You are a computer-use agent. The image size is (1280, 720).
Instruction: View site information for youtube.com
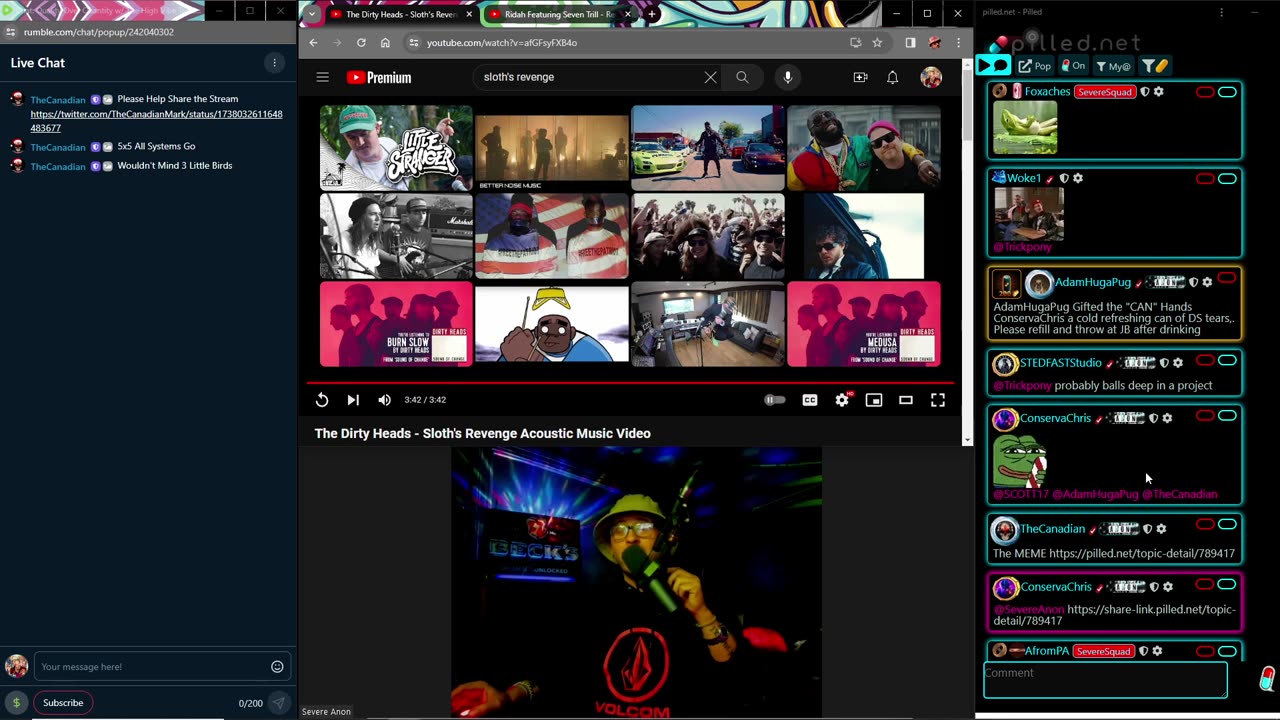(x=413, y=43)
